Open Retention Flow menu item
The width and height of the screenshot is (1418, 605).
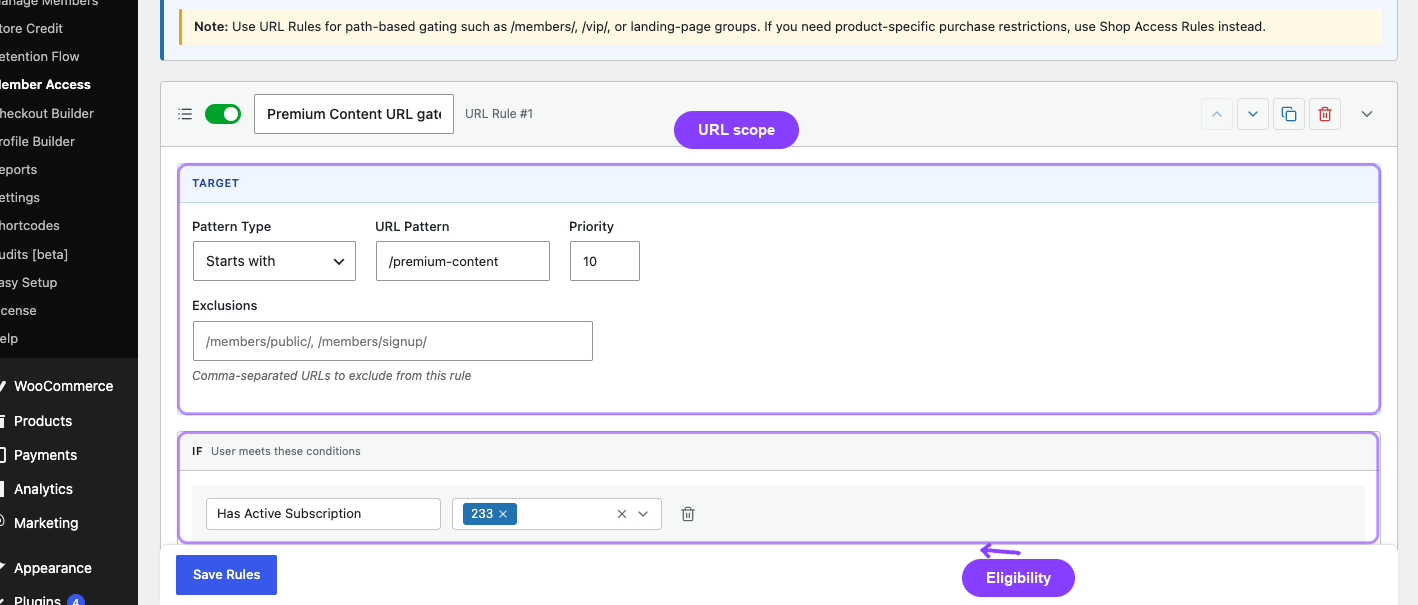click(38, 56)
